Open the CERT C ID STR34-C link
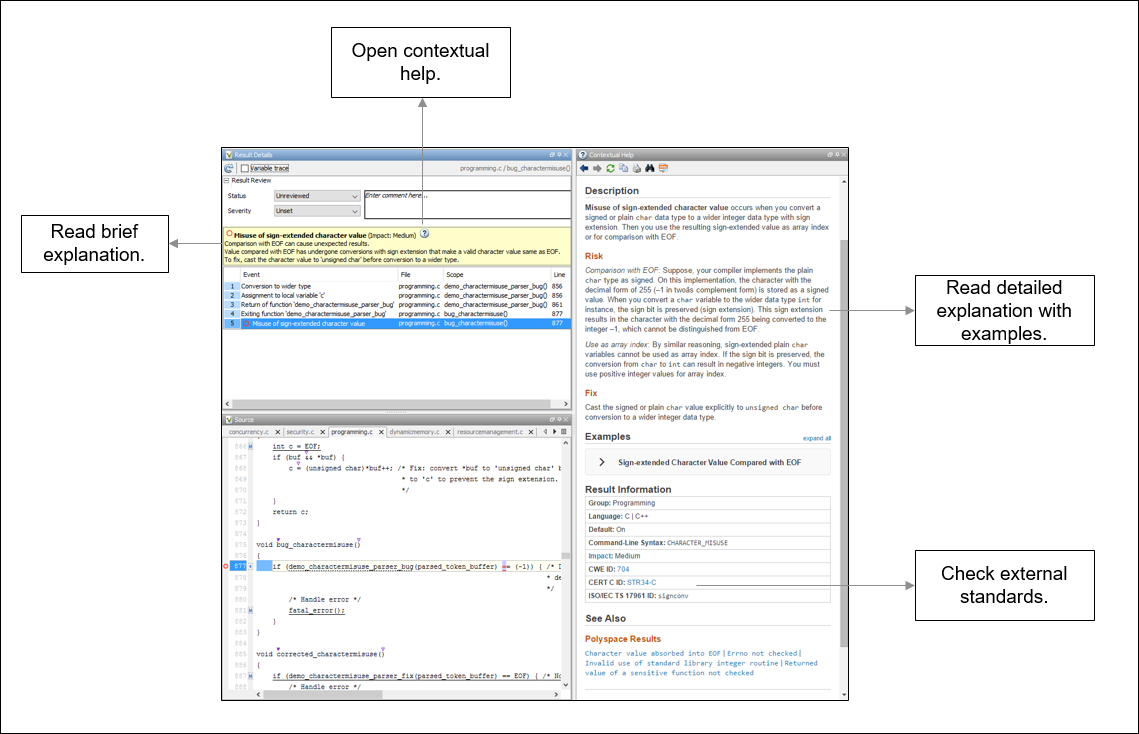This screenshot has width=1139, height=734. click(x=641, y=582)
